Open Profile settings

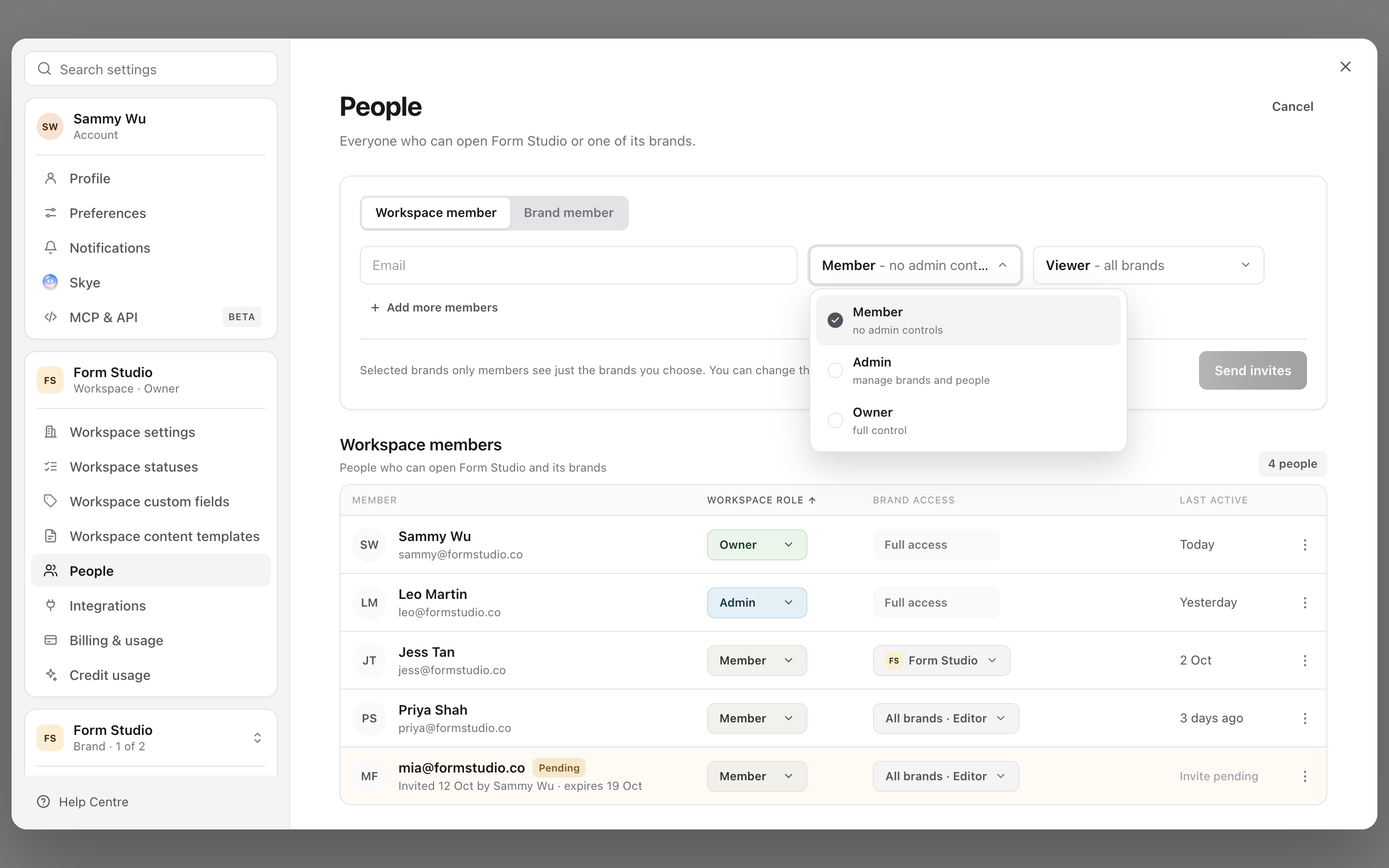[150, 178]
